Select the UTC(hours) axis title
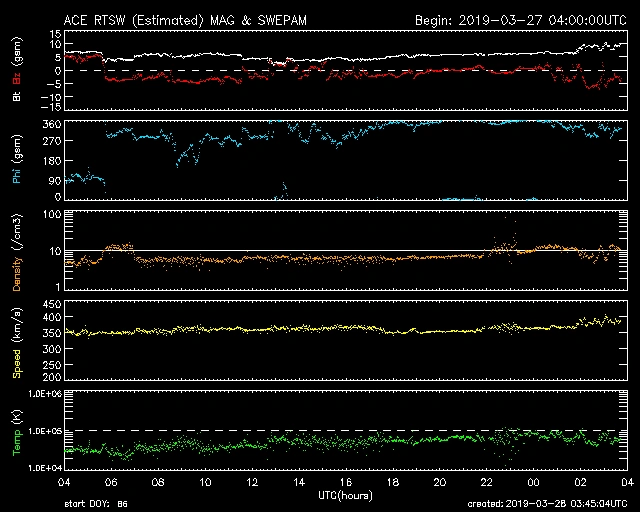 [345, 496]
